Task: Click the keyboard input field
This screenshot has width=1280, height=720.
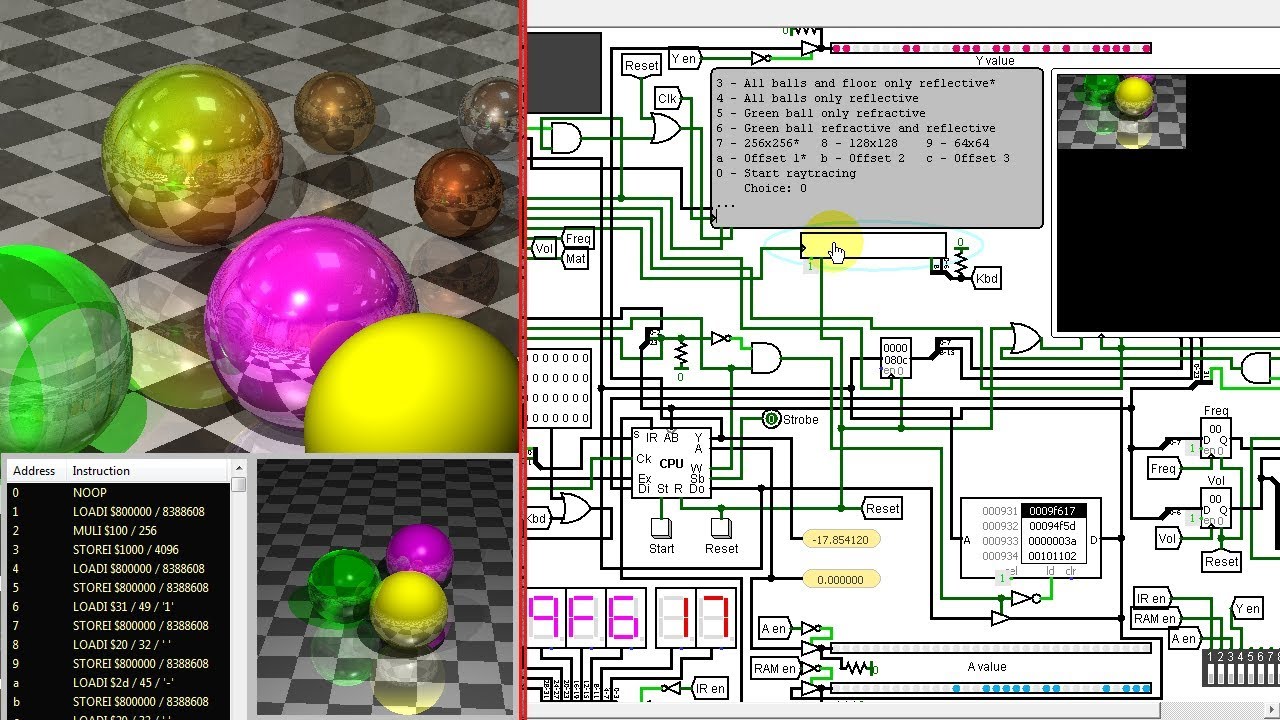Action: pyautogui.click(x=873, y=246)
